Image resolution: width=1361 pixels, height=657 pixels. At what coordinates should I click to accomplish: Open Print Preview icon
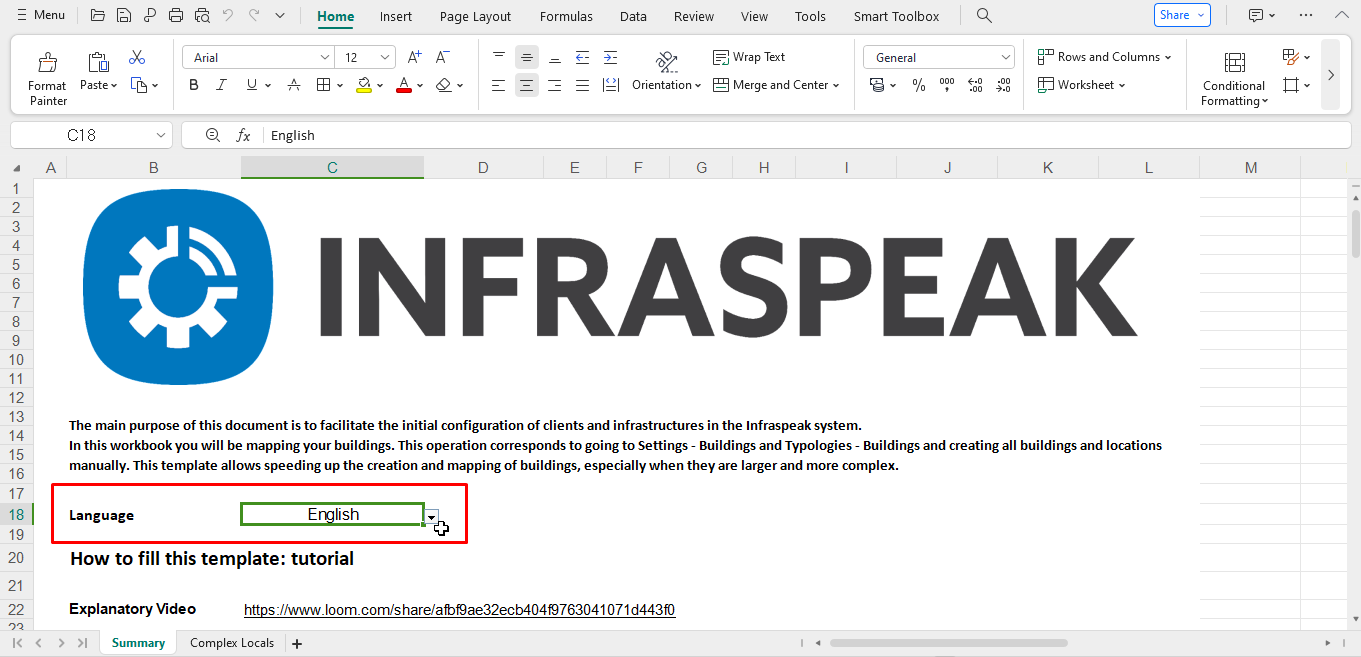(x=202, y=15)
